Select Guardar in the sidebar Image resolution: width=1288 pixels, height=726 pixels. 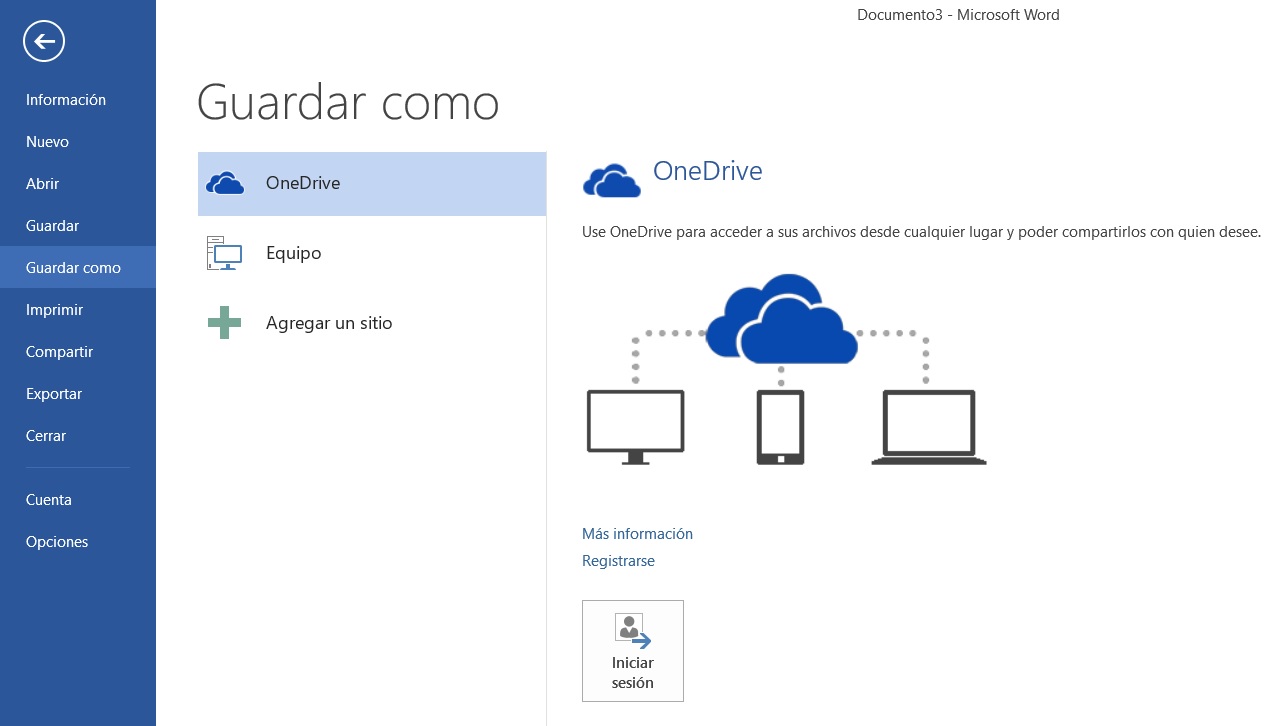(78, 226)
